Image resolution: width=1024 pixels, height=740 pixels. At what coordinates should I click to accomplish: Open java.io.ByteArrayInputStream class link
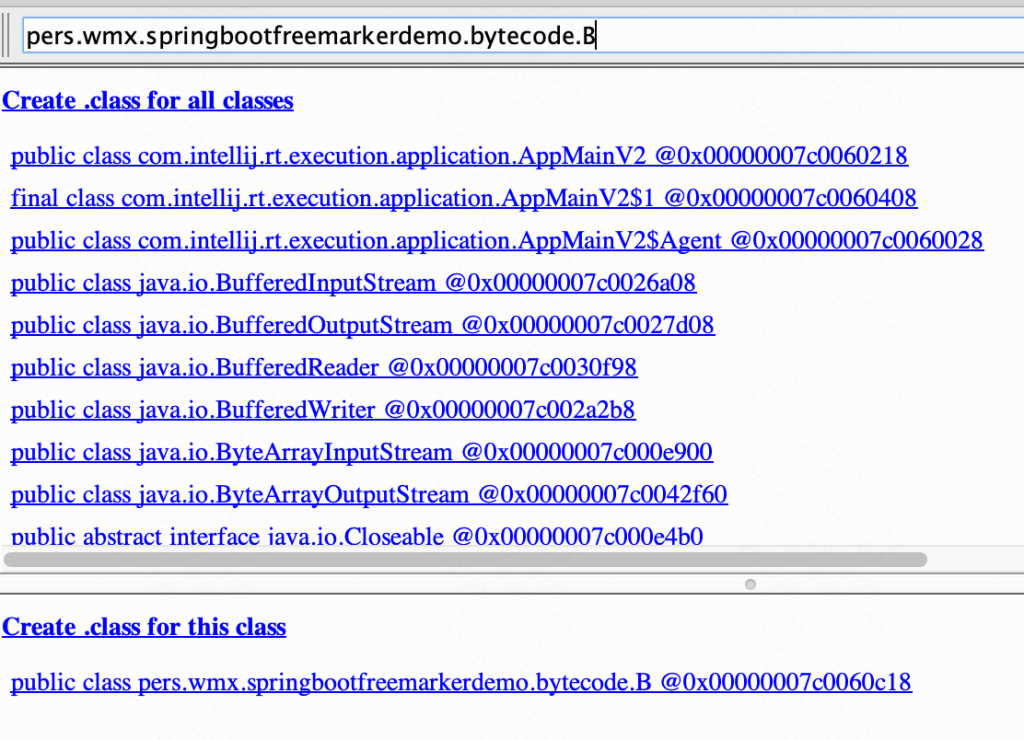tap(361, 452)
